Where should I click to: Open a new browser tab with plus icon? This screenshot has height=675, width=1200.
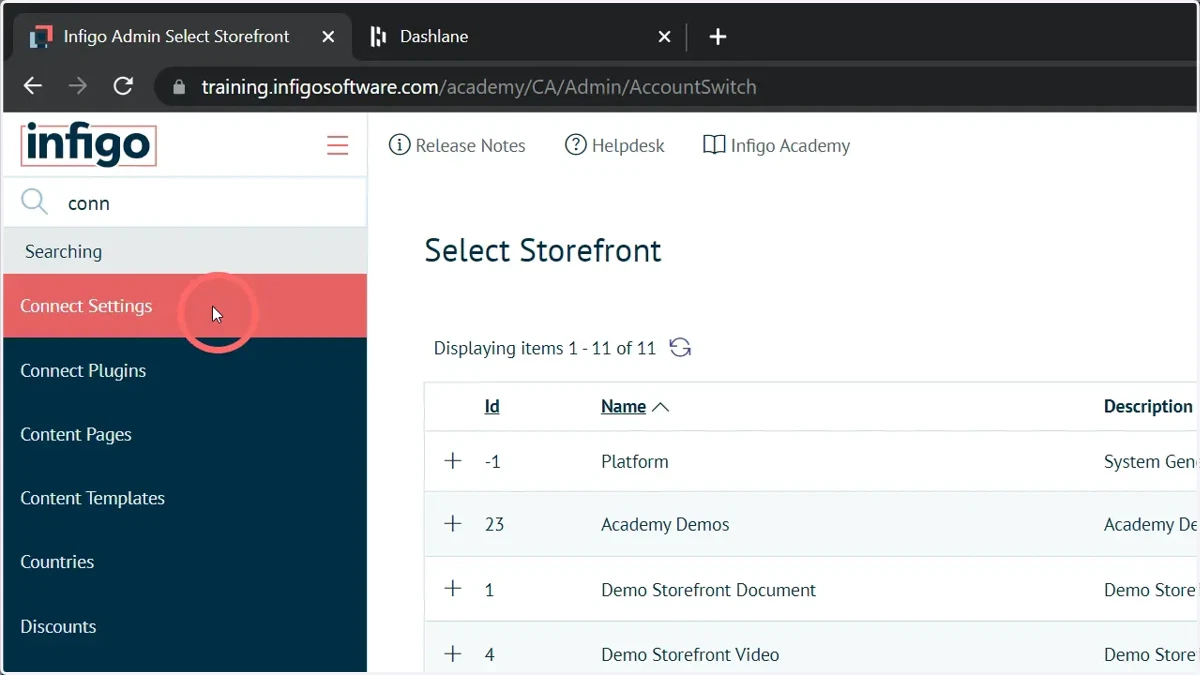point(717,37)
